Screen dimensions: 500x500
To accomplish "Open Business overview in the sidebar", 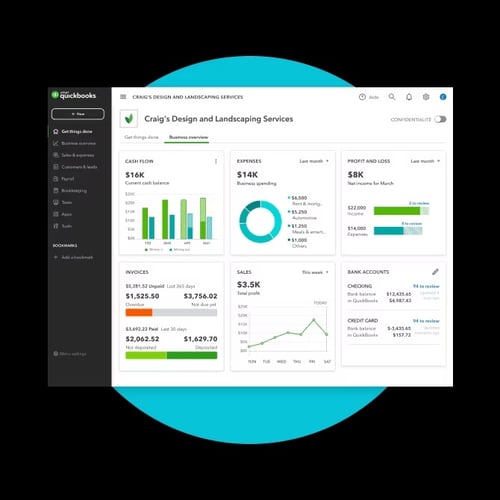I will click(x=74, y=143).
